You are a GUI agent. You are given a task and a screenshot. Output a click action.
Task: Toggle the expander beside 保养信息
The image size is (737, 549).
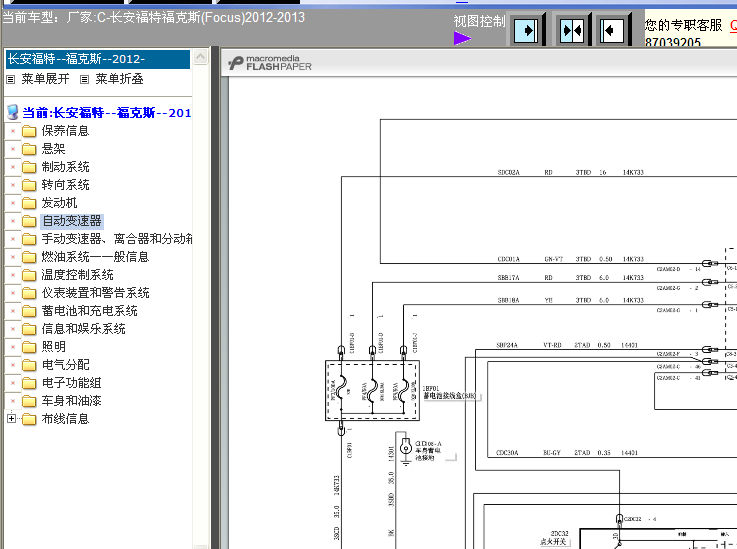coord(13,131)
